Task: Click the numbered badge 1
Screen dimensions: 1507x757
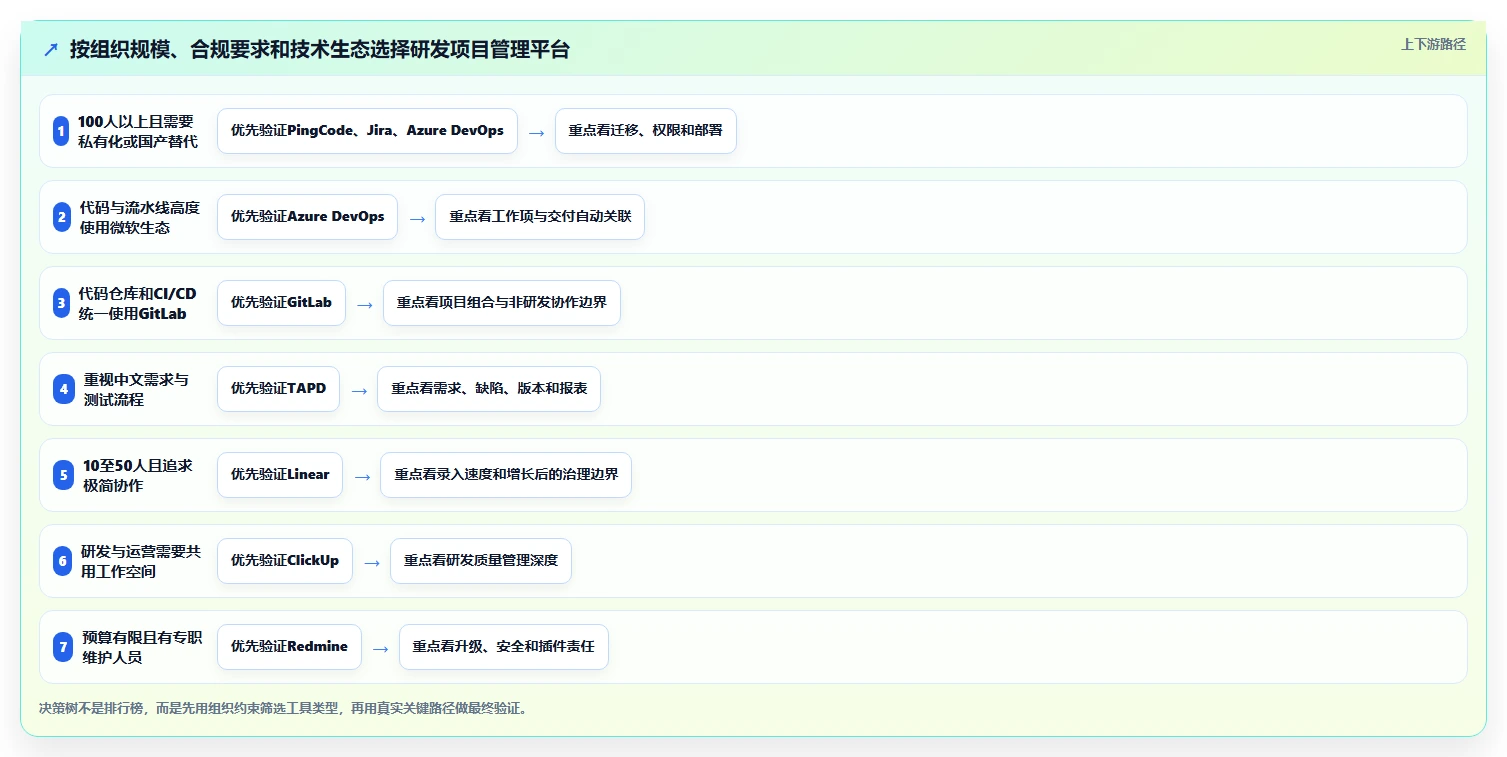Action: click(62, 131)
